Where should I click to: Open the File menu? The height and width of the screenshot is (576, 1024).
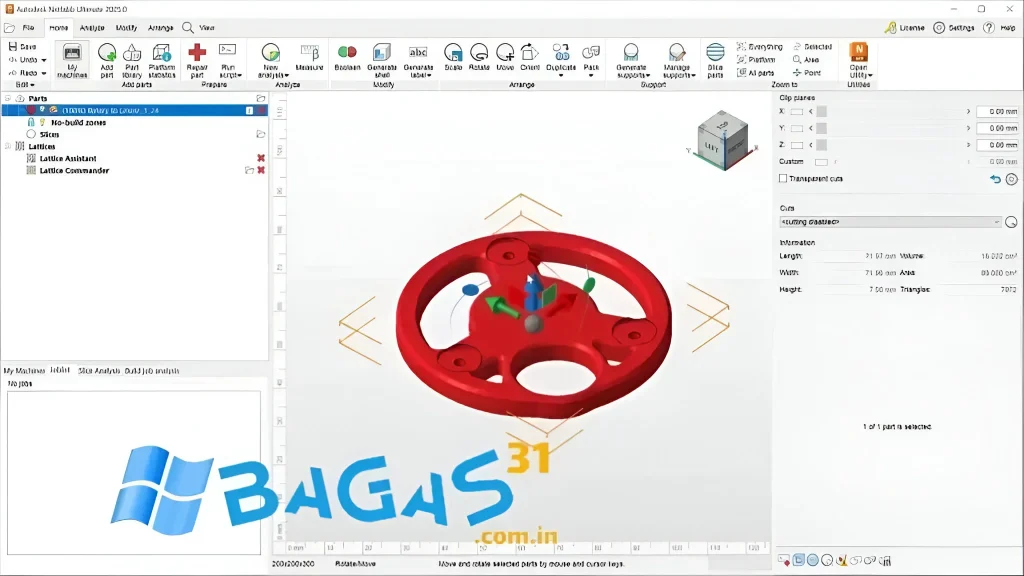click(x=28, y=27)
